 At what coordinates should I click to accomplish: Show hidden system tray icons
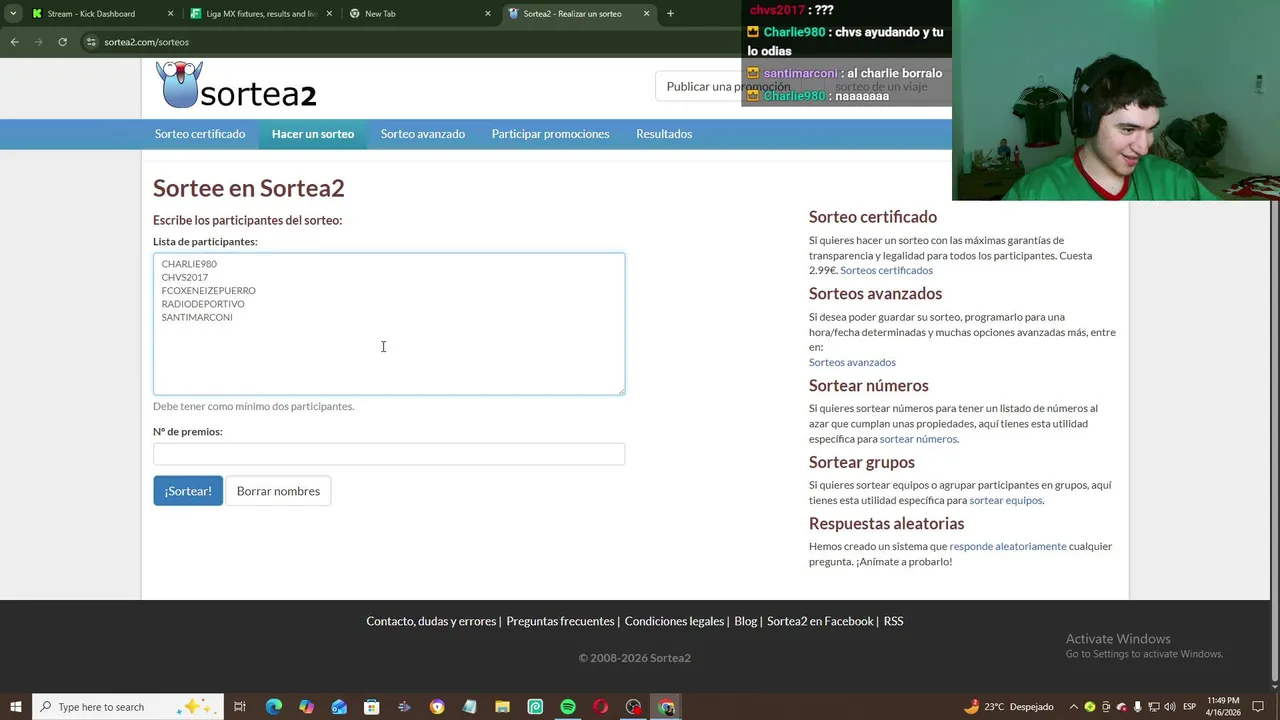coord(1074,707)
